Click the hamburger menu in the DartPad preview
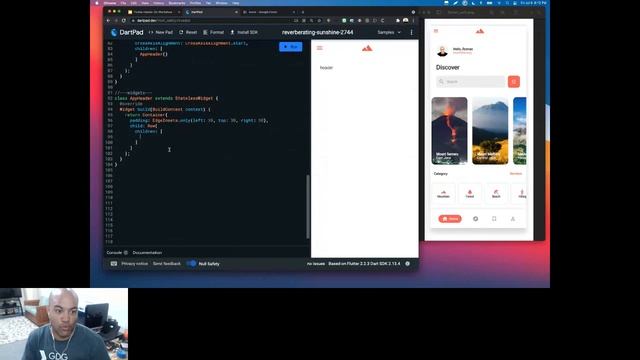 click(320, 48)
